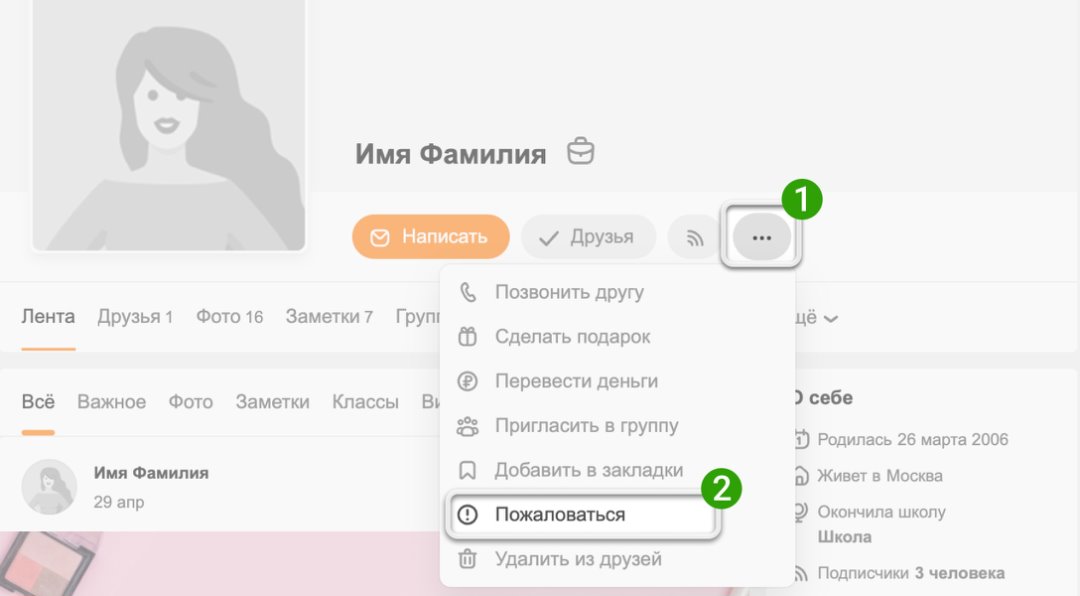The height and width of the screenshot is (596, 1080).
Task: Click the trash icon for Удалить из друзей
Action: (467, 559)
